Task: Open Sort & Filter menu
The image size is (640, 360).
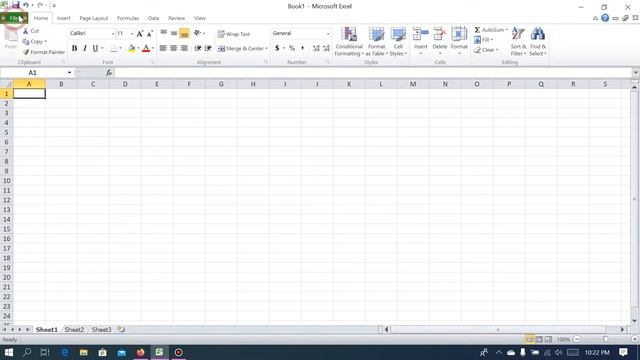Action: [518, 42]
